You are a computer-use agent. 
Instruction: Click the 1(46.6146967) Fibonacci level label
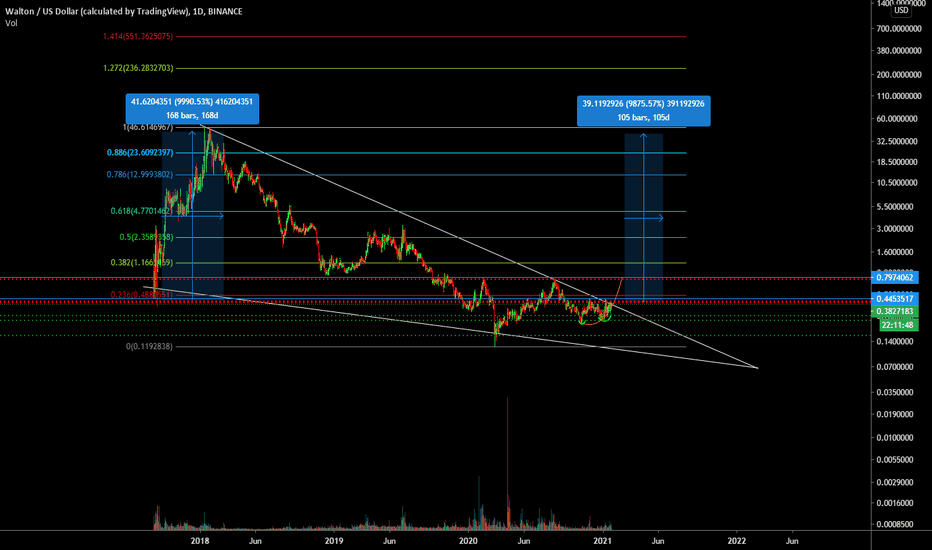click(x=147, y=127)
